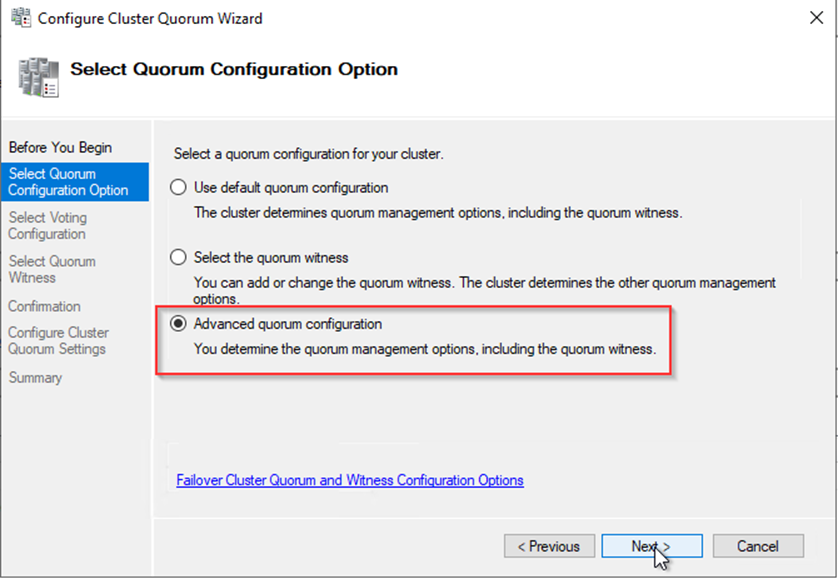Click the wizard title bar cluster icon
838x579 pixels.
click(x=20, y=18)
